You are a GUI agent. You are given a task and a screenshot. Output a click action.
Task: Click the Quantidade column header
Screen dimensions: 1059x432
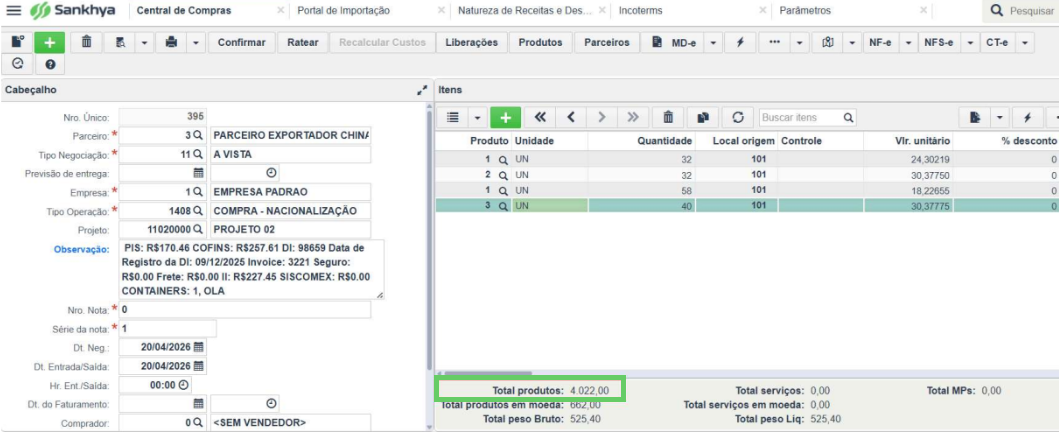[641, 141]
